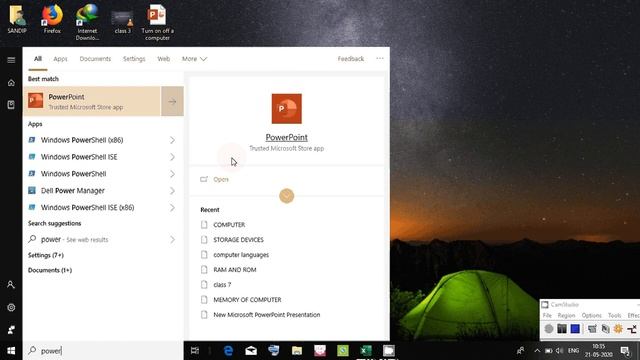Viewport: 640px width, 360px height.
Task: Open recent file 'class 7'
Action: [x=222, y=285]
